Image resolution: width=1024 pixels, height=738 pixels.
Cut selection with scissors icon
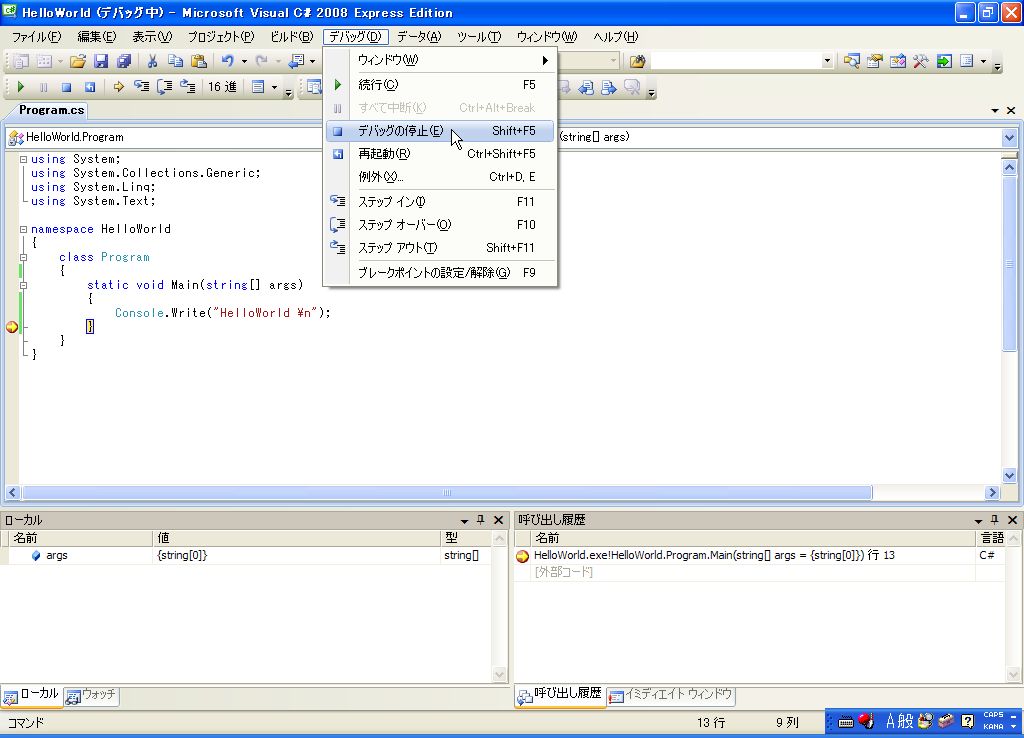152,61
